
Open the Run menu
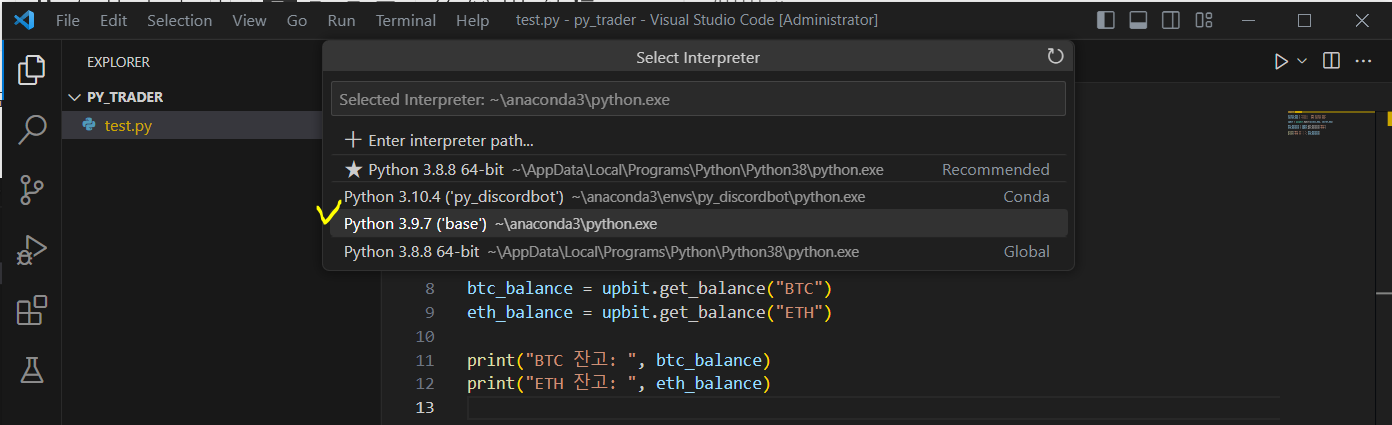click(341, 20)
